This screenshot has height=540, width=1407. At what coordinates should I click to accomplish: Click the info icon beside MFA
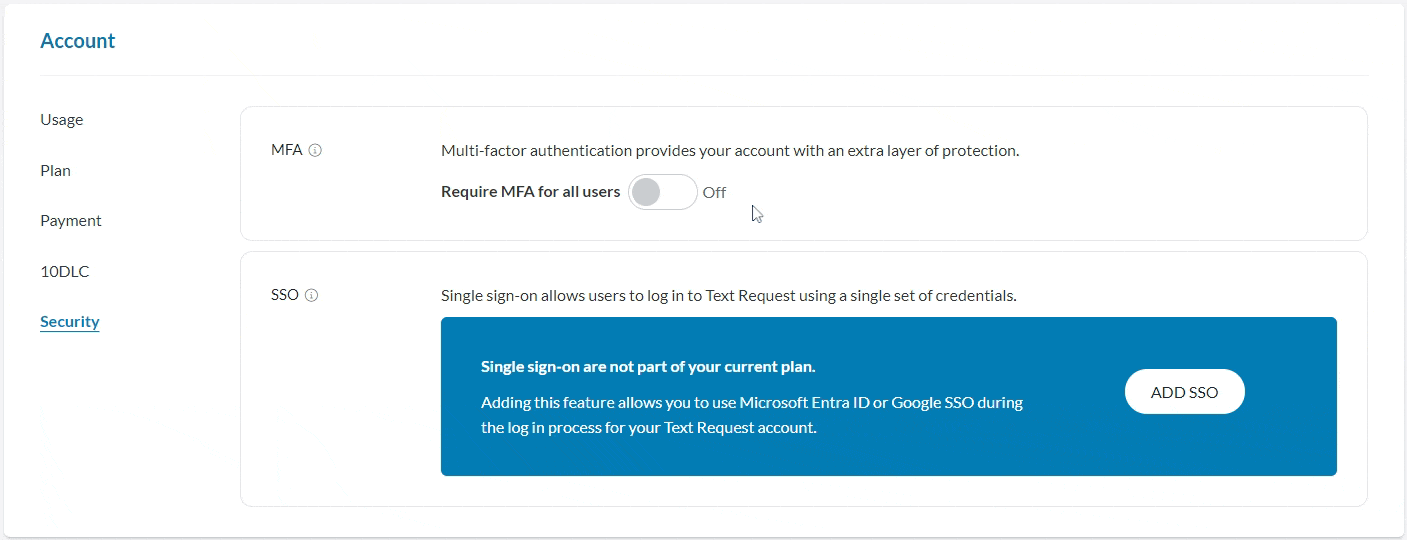[315, 151]
